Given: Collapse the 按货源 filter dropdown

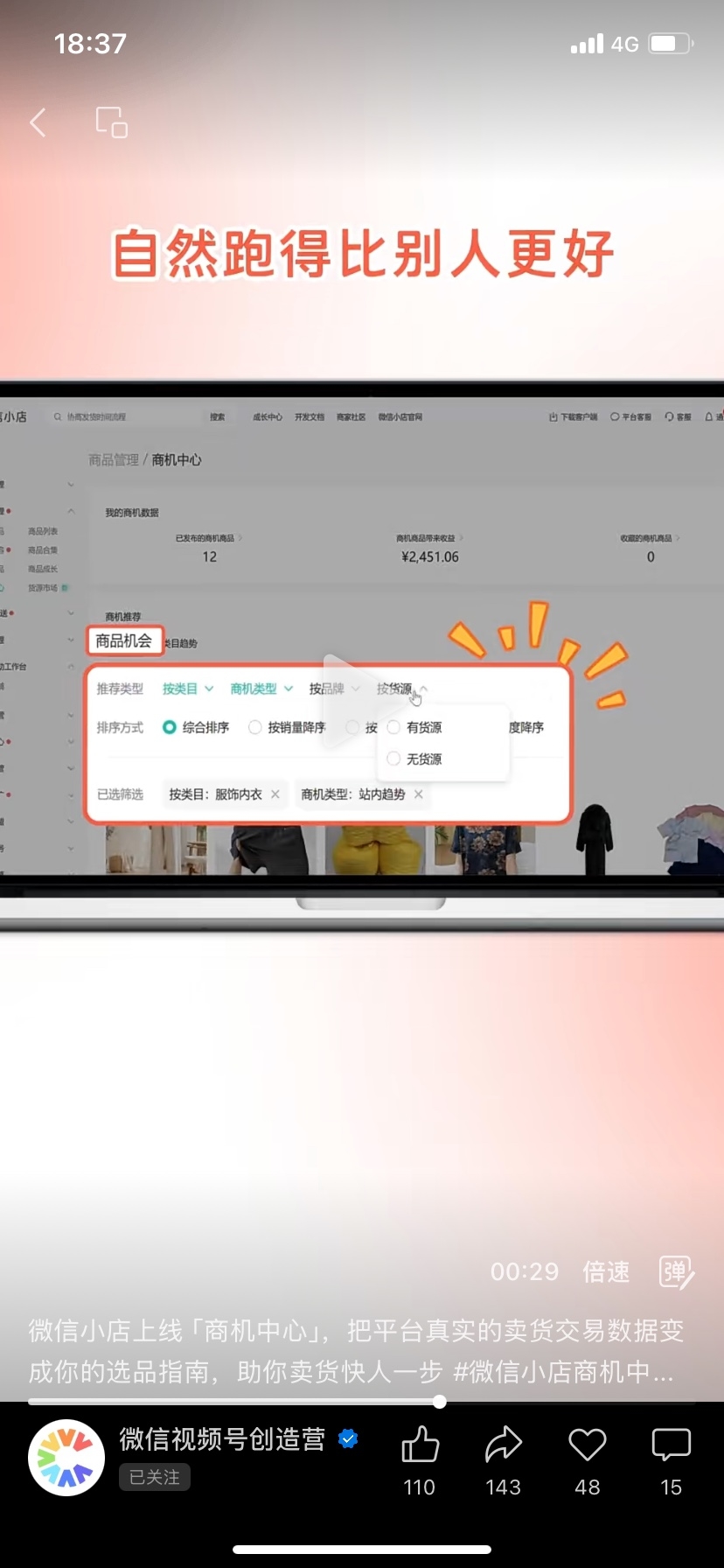Looking at the screenshot, I should click(402, 689).
